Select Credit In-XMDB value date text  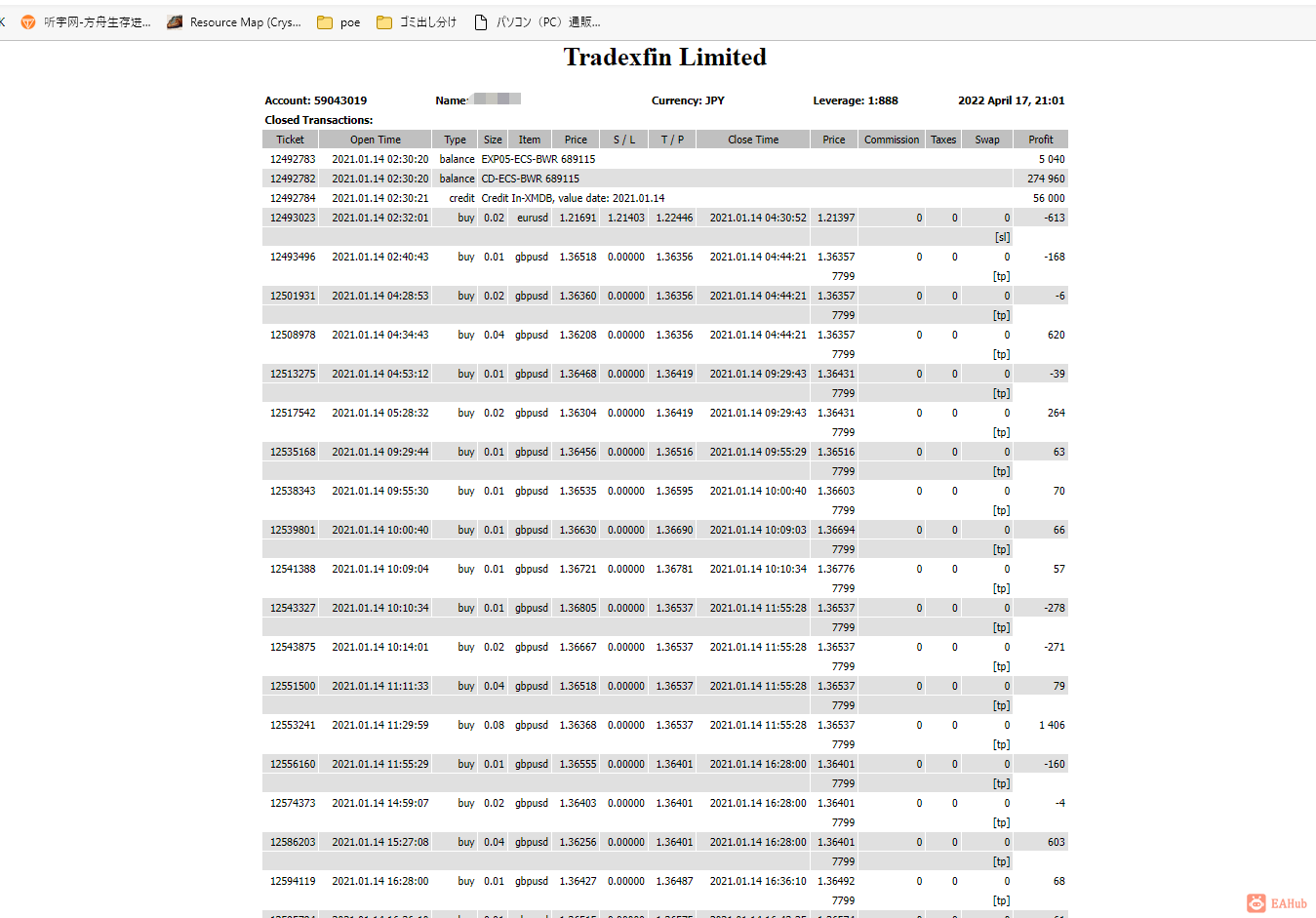tap(574, 198)
